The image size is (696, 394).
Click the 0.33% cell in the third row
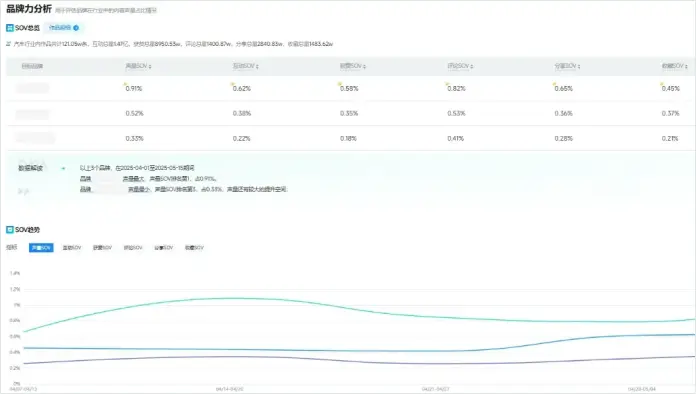pyautogui.click(x=134, y=138)
